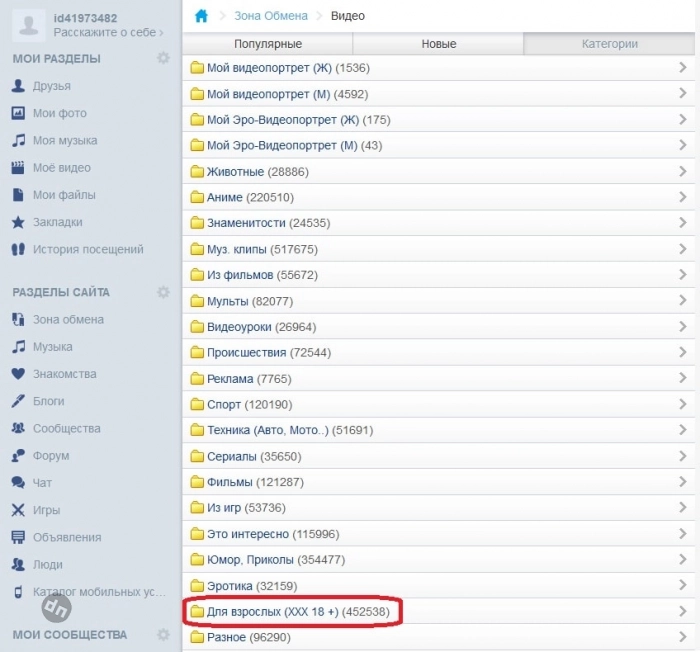Click the chevron on the Спорт row
This screenshot has height=652, width=700.
(682, 404)
